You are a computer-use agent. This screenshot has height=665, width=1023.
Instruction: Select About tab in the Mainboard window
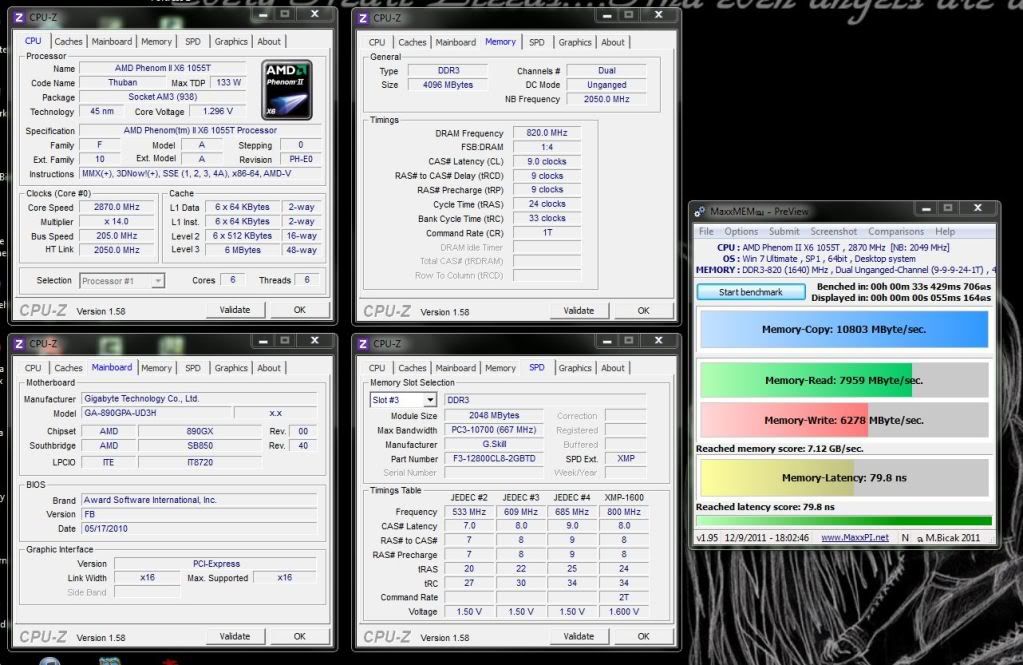(x=269, y=368)
